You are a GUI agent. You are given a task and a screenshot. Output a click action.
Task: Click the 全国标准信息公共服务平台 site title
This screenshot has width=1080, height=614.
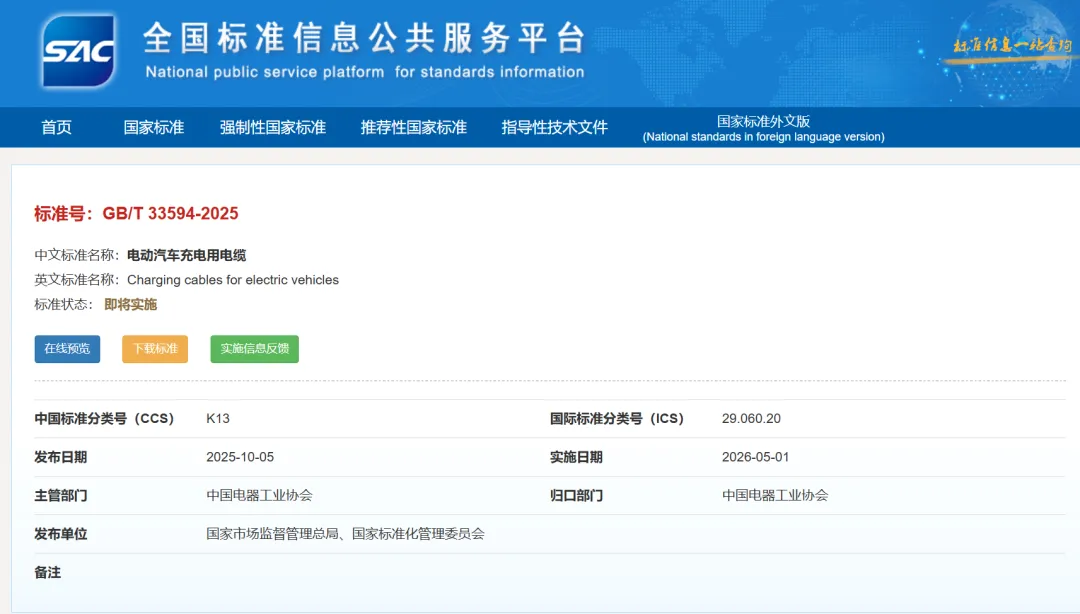364,38
